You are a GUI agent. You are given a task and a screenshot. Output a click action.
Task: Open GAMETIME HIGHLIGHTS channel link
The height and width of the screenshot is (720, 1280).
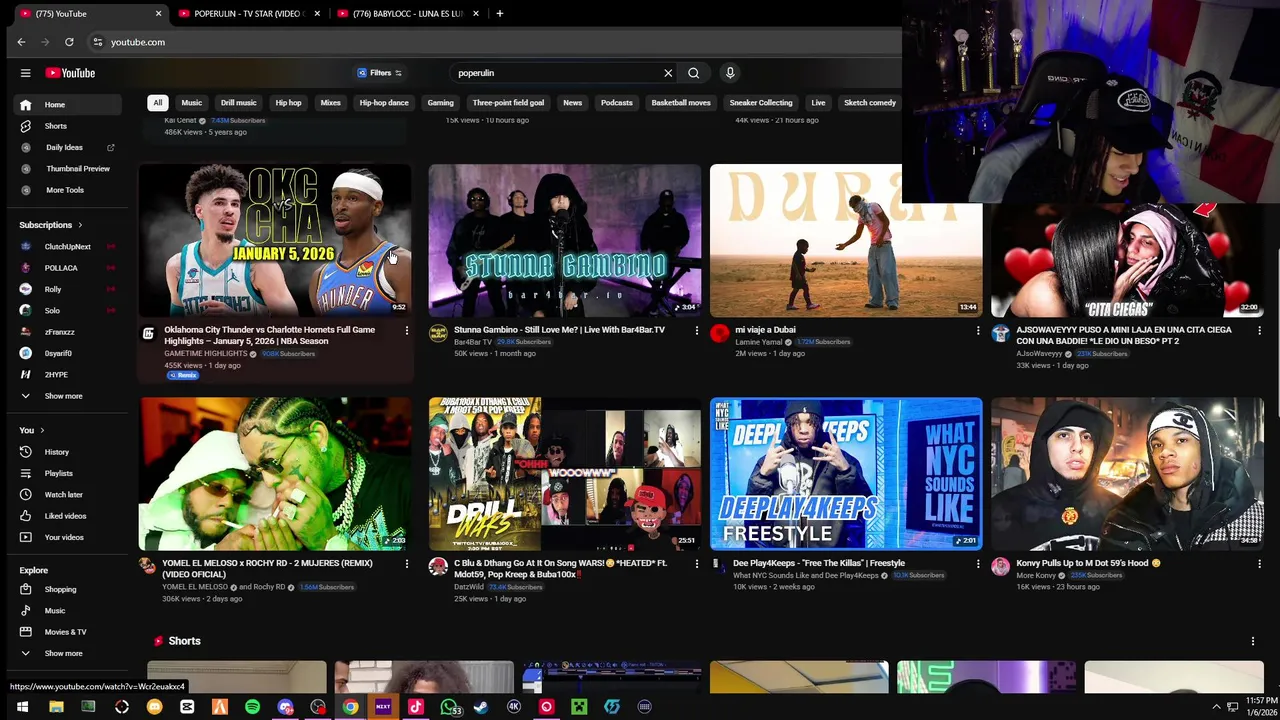205,353
